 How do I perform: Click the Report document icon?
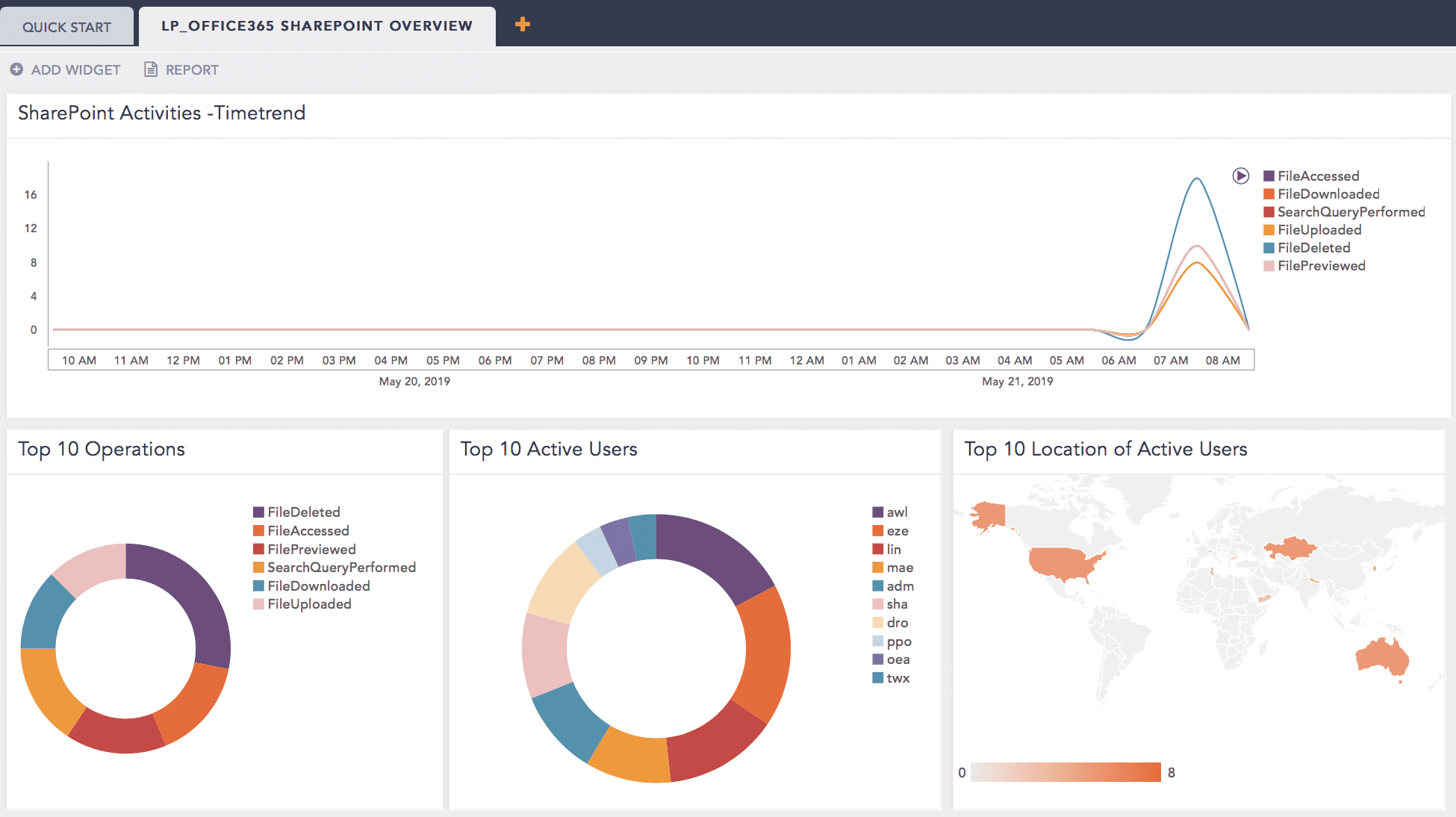pos(151,69)
